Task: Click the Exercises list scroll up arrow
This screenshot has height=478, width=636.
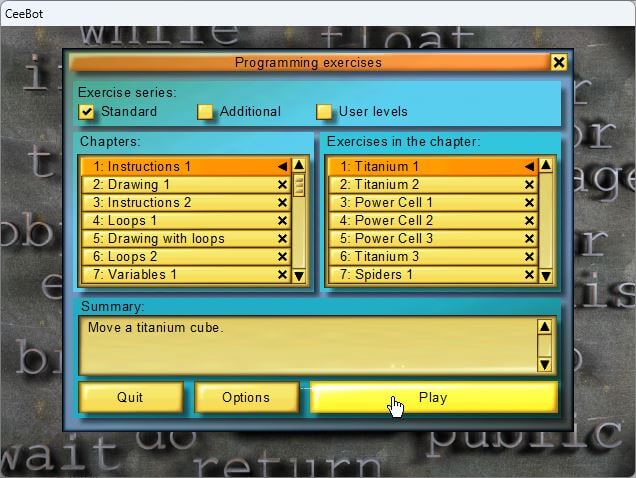Action: click(x=546, y=165)
